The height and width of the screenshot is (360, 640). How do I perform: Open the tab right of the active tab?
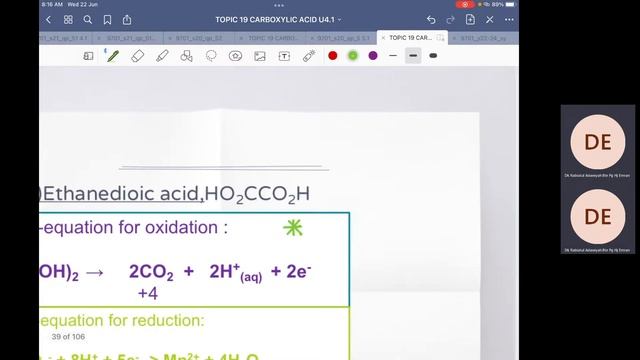(483, 38)
